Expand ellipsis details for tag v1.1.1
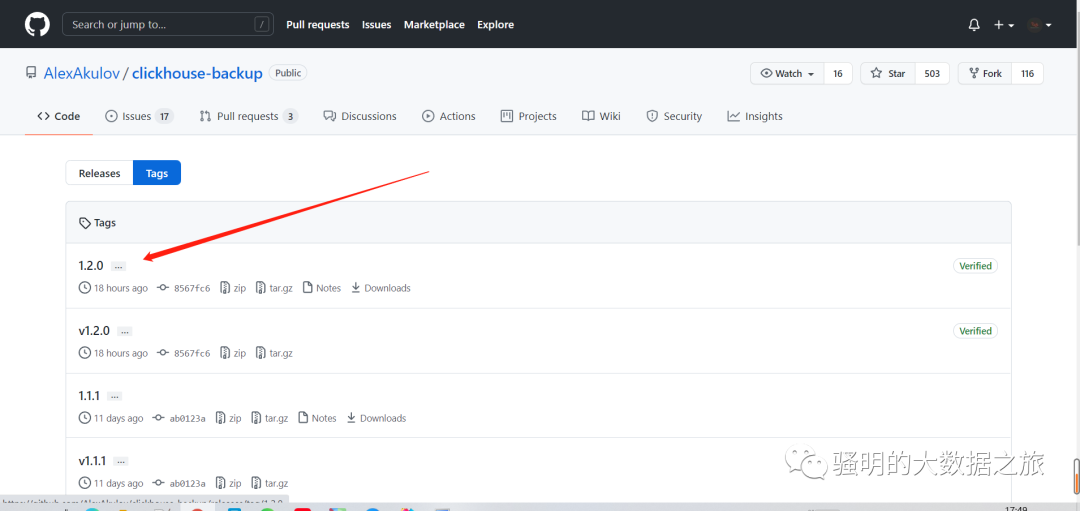Screen dimensions: 1080x511 pyautogui.click(x=121, y=461)
